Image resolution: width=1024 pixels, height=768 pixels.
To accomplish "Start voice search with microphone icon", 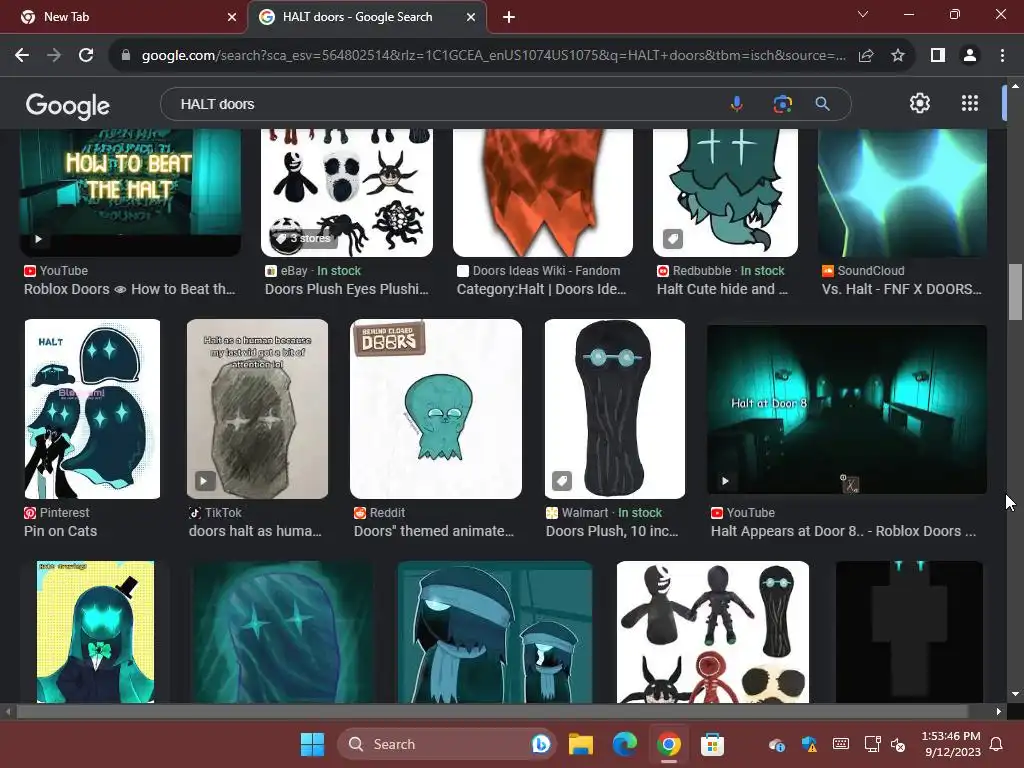I will pyautogui.click(x=737, y=104).
